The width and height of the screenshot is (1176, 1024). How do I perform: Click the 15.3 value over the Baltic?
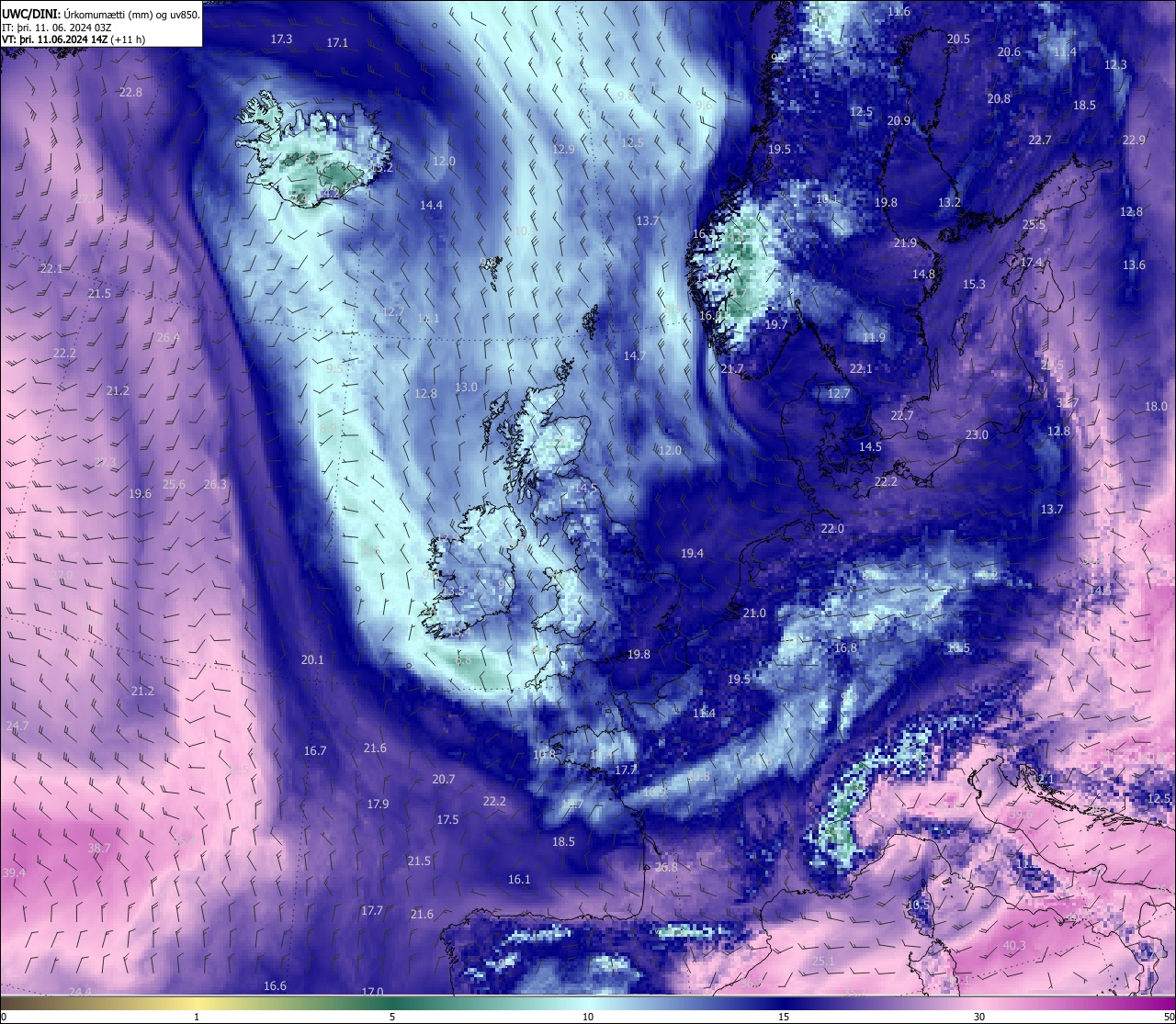pyautogui.click(x=974, y=285)
